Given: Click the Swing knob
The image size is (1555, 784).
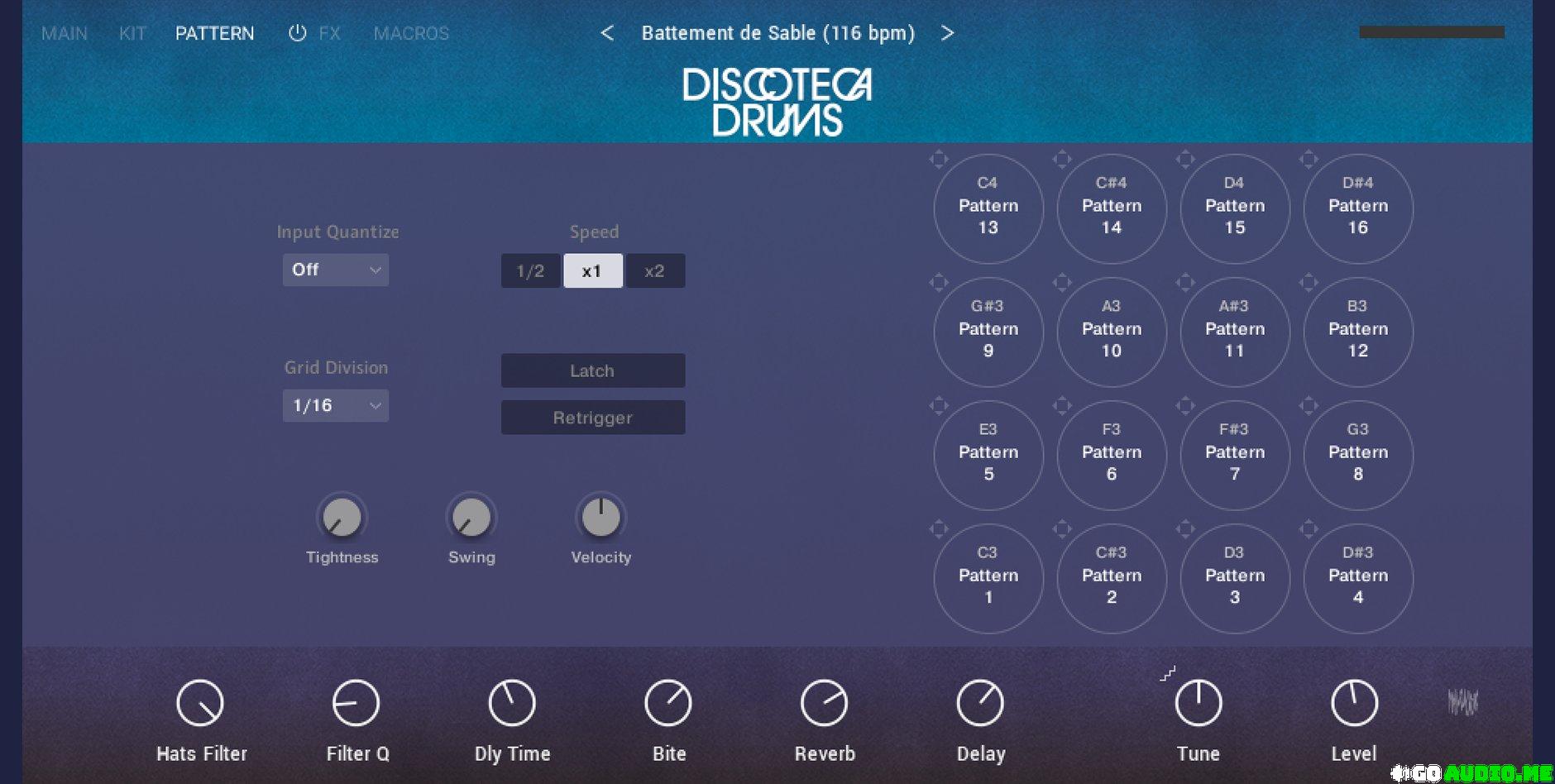Looking at the screenshot, I should coord(471,518).
